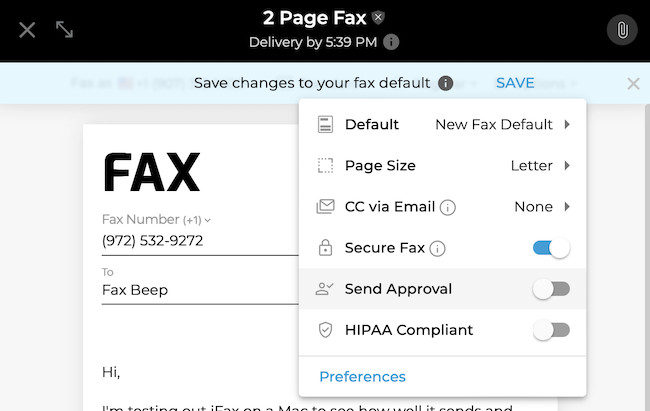The height and width of the screenshot is (411, 650).
Task: Open the Default menu entry
Action: point(442,124)
